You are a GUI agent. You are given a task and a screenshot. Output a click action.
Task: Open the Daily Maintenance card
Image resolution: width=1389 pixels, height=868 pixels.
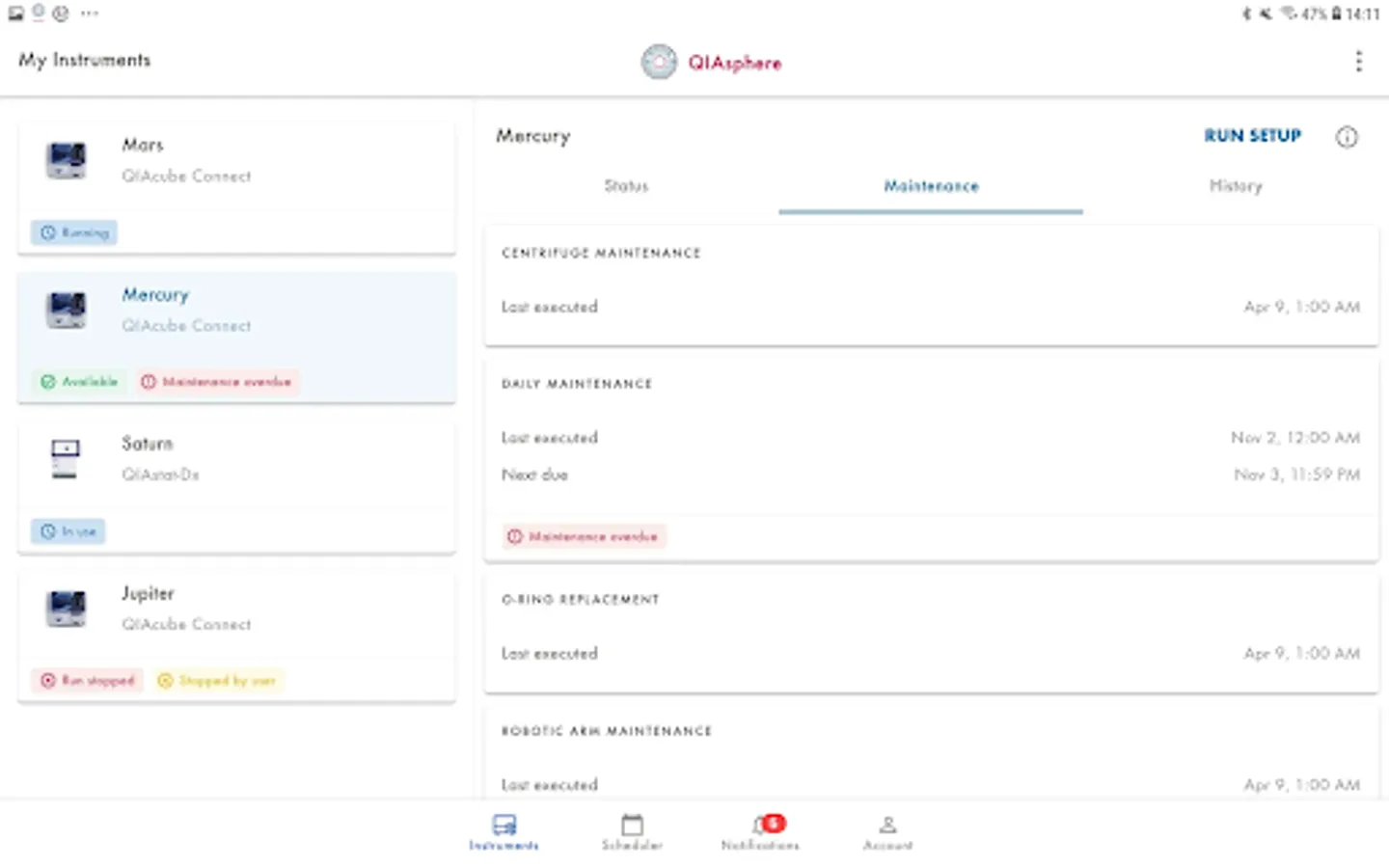point(931,459)
